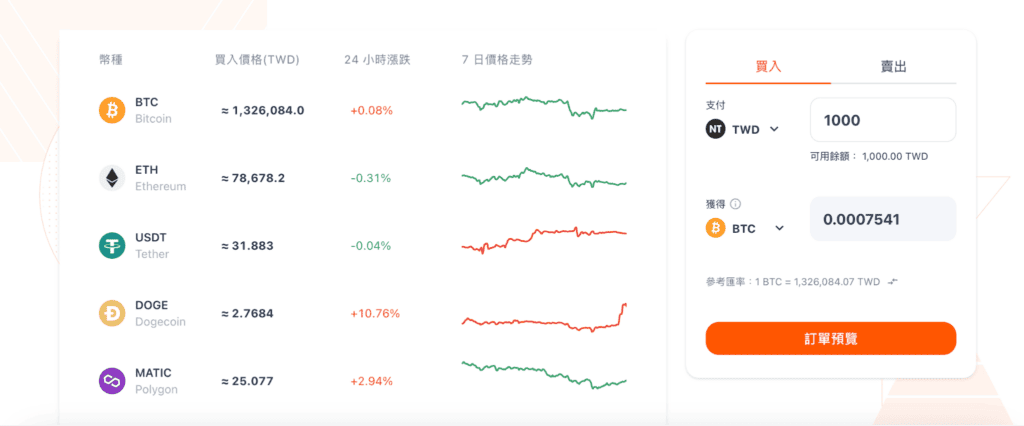Click the BTC icon in the 獲得 selector
The width and height of the screenshot is (1024, 426).
(x=716, y=228)
